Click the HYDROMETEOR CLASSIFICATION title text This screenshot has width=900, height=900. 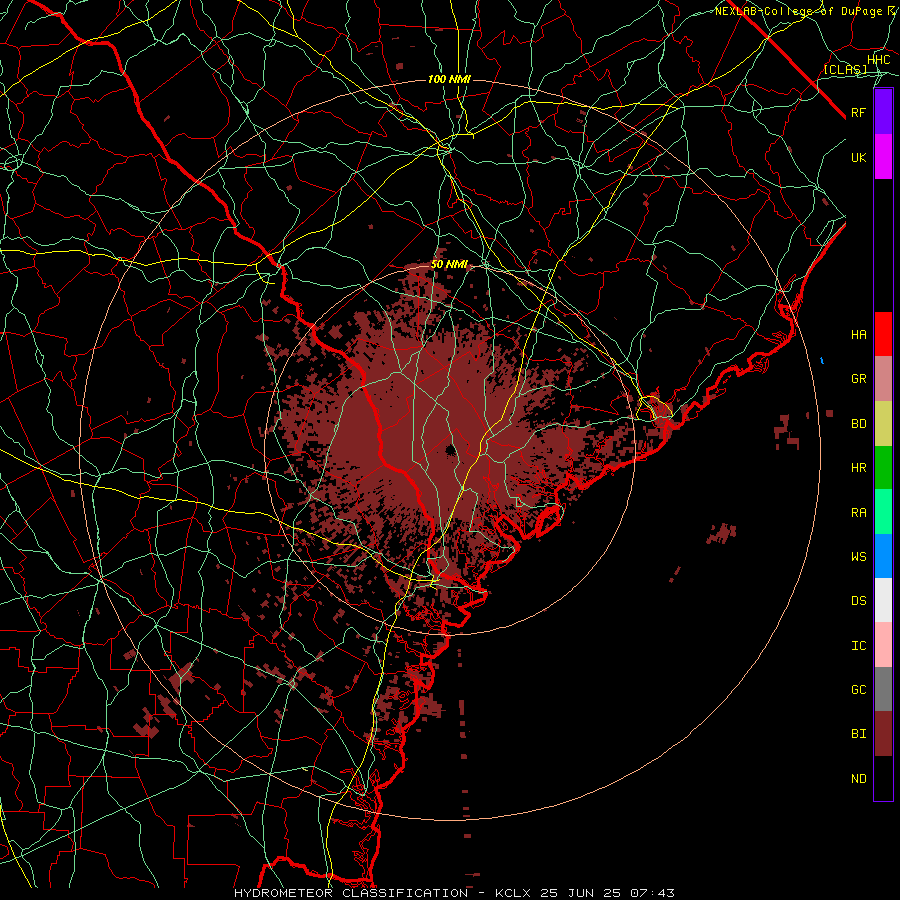point(351,893)
